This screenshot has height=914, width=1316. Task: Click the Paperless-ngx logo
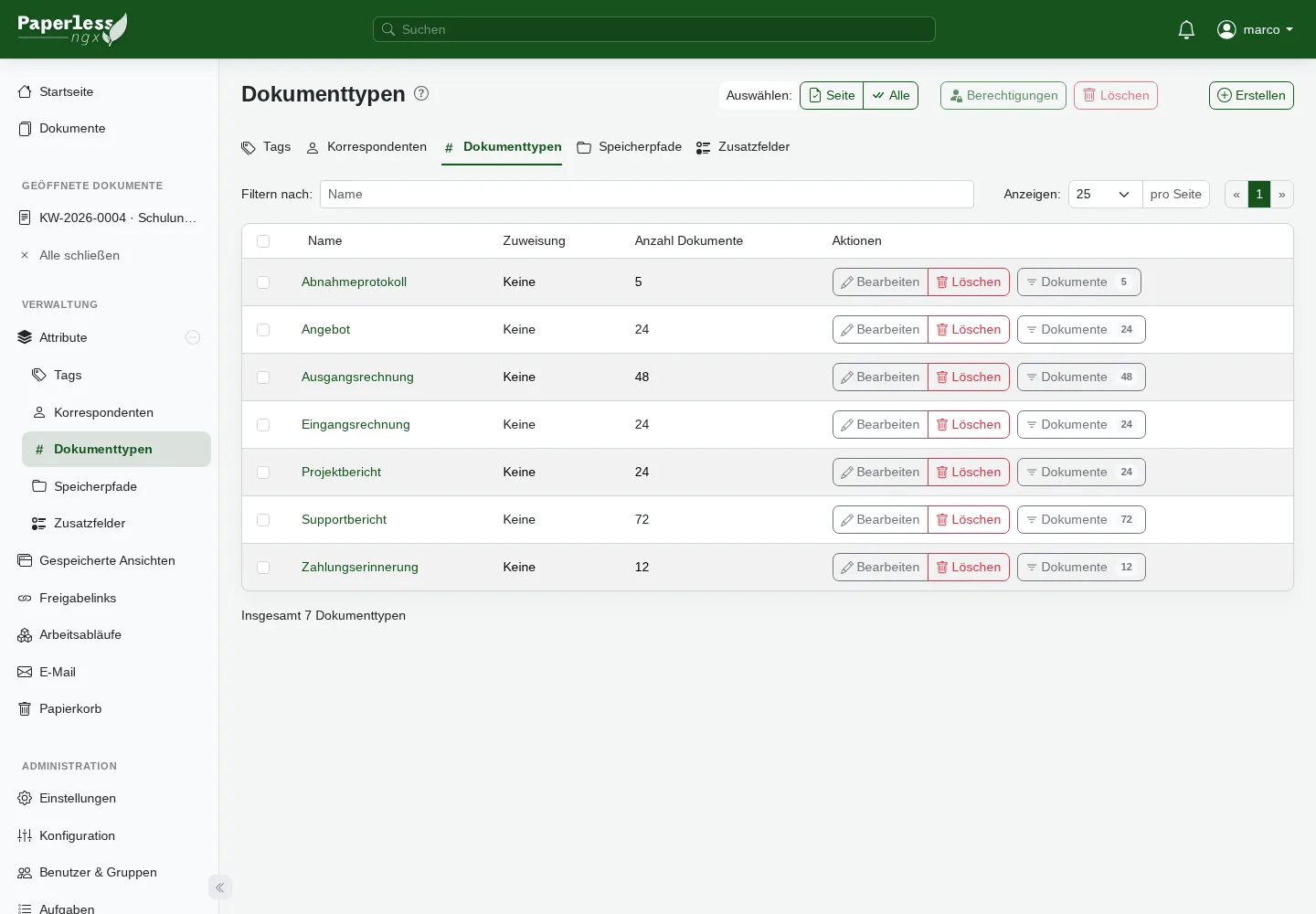coord(72,29)
